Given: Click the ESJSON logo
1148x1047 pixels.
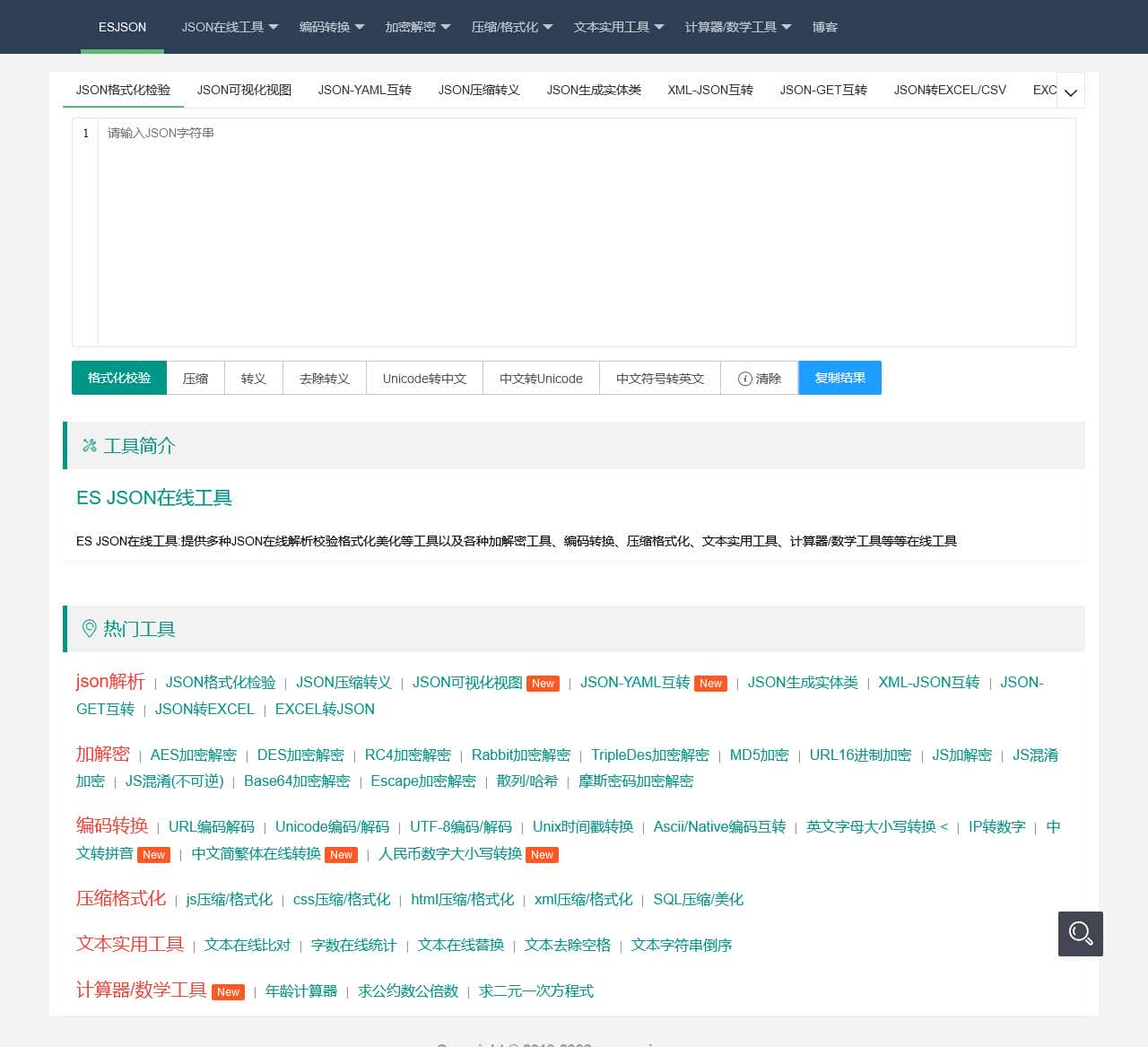Looking at the screenshot, I should (x=121, y=27).
